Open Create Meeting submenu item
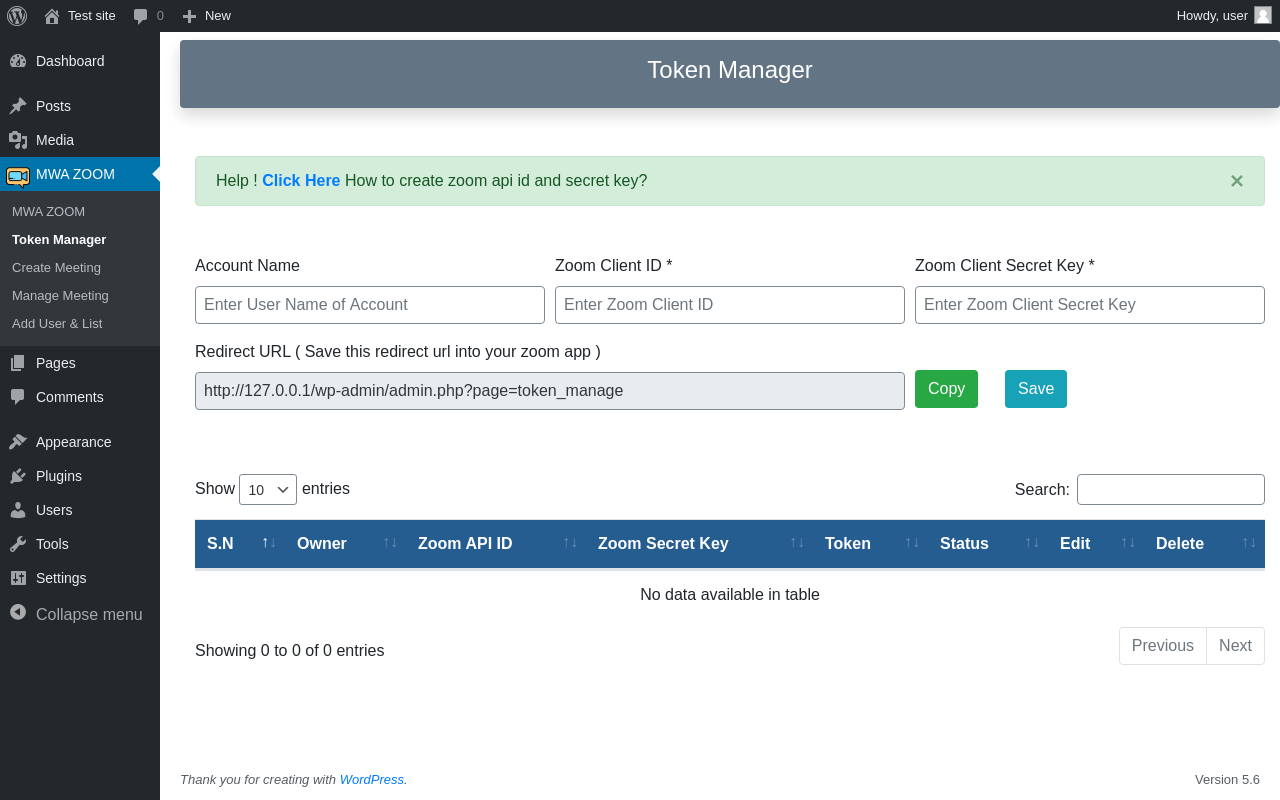Image resolution: width=1280 pixels, height=800 pixels. [x=56, y=268]
